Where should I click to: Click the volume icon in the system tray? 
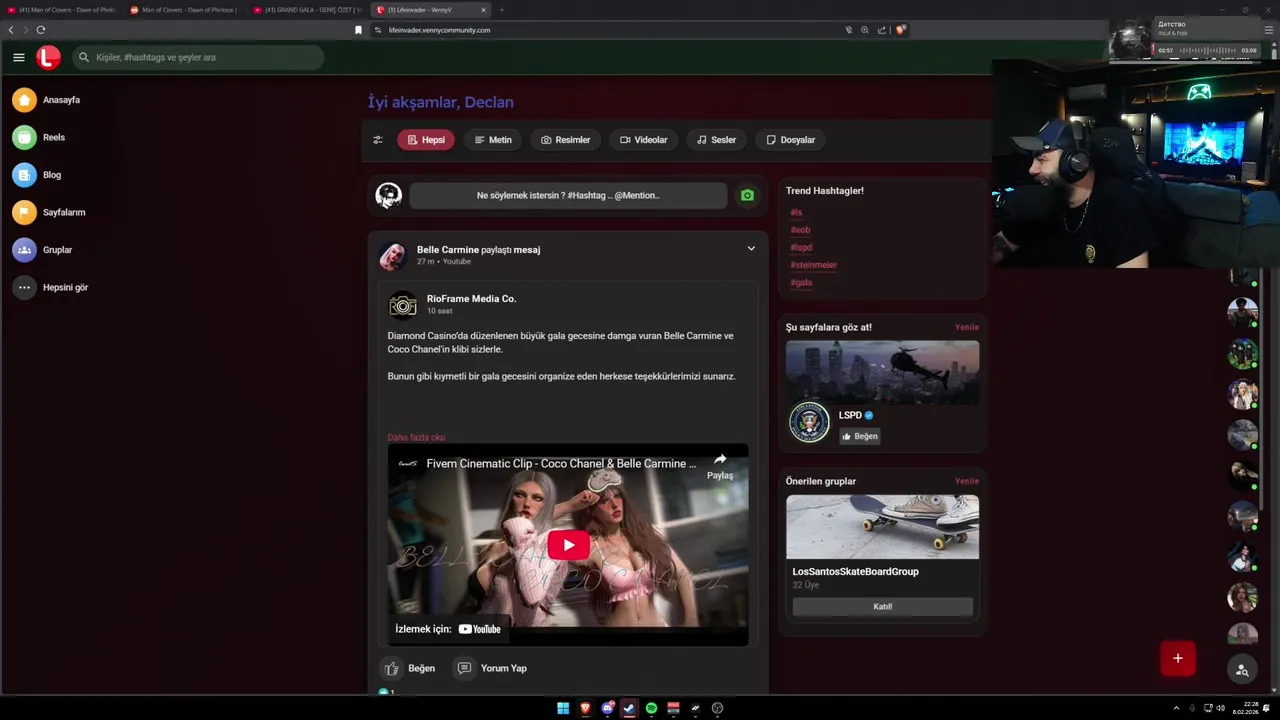tap(1221, 708)
